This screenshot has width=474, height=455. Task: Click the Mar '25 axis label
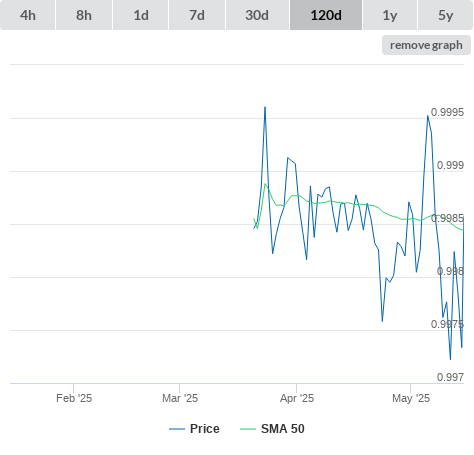pyautogui.click(x=180, y=398)
